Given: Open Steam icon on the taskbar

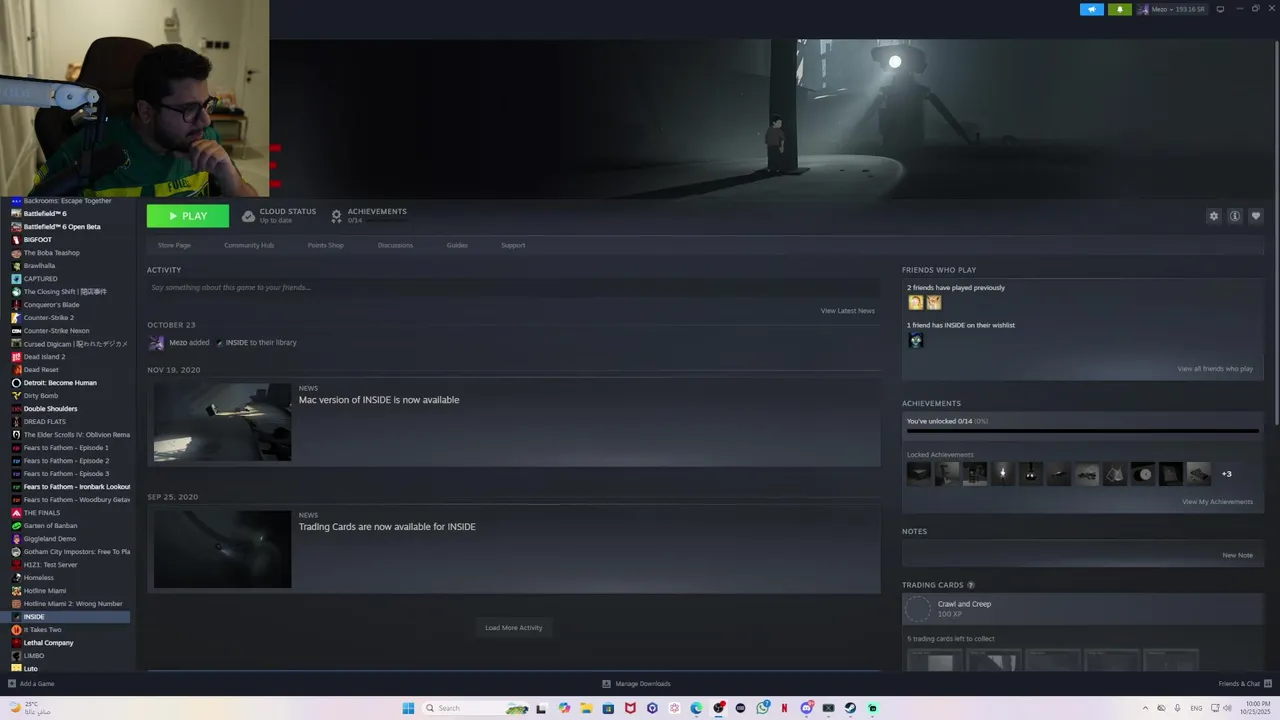Looking at the screenshot, I should (850, 708).
